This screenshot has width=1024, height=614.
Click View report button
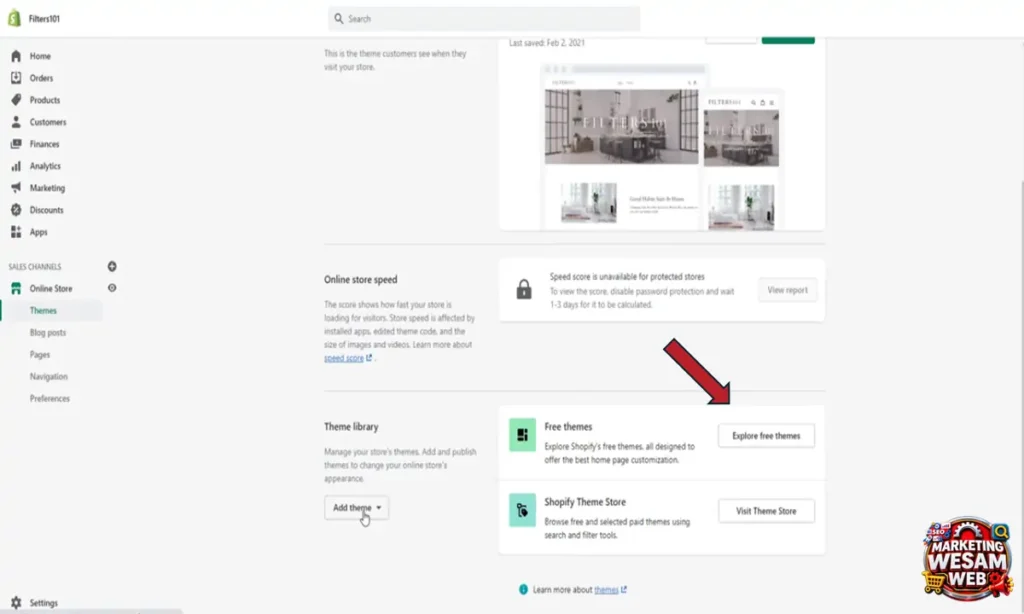tap(788, 290)
